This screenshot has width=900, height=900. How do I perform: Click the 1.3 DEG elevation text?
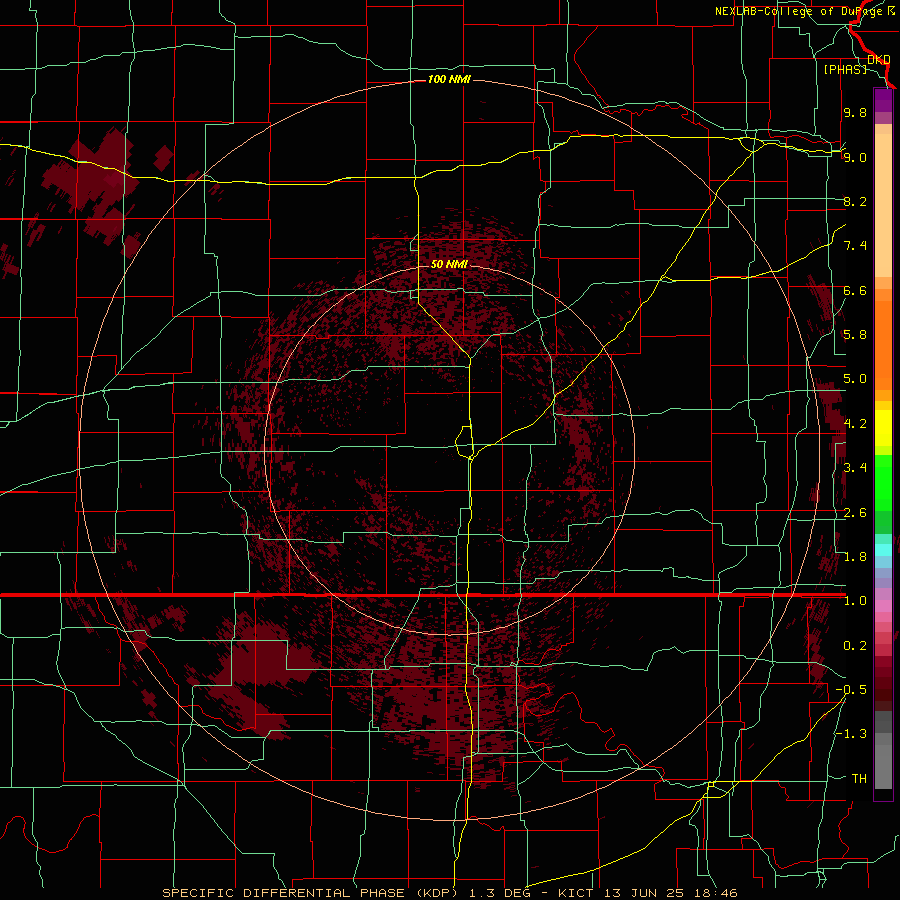click(501, 893)
